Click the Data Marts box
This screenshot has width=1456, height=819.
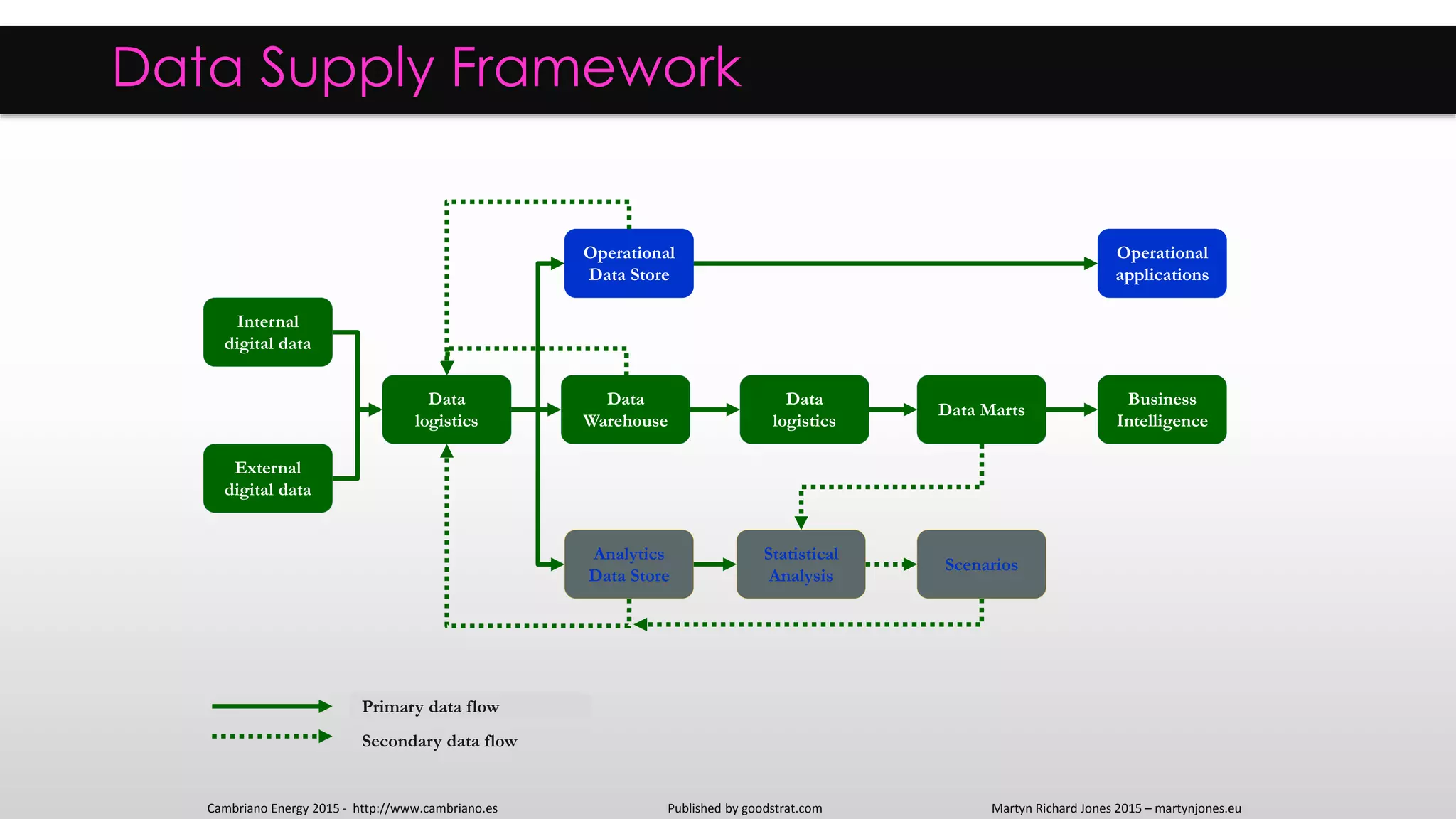coord(981,409)
